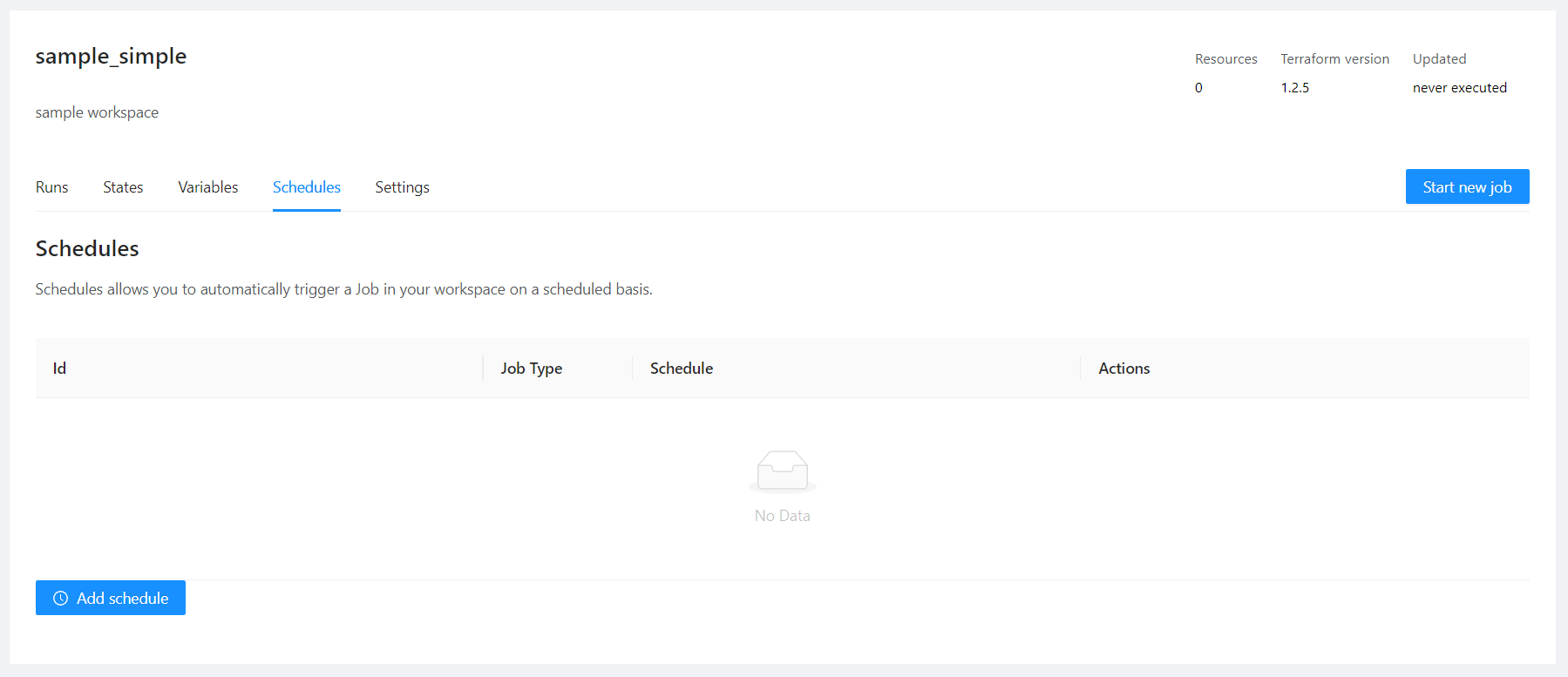Click the 'No Data' placeholder text

(x=782, y=516)
